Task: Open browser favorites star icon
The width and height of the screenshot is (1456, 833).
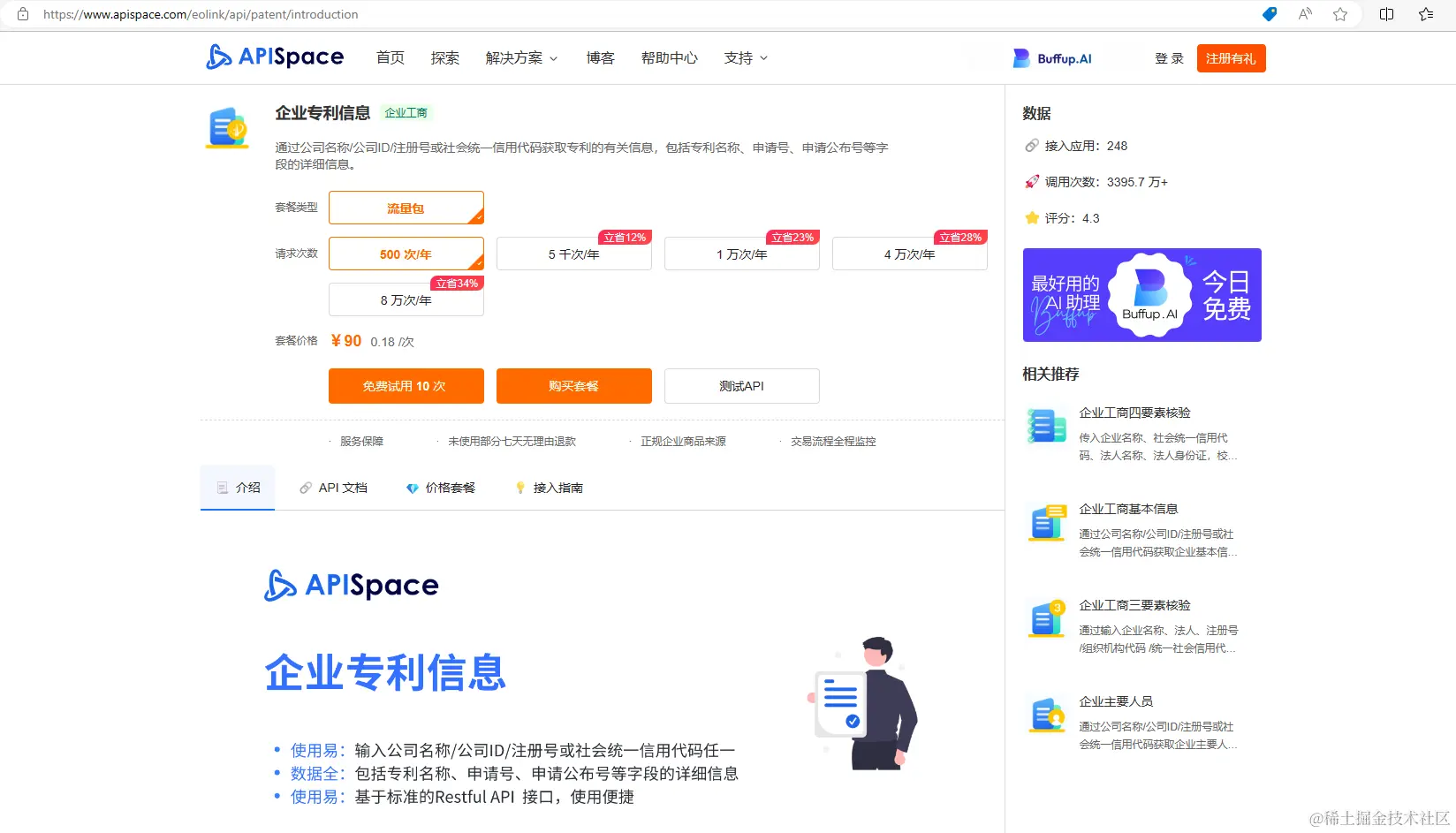Action: [1340, 14]
